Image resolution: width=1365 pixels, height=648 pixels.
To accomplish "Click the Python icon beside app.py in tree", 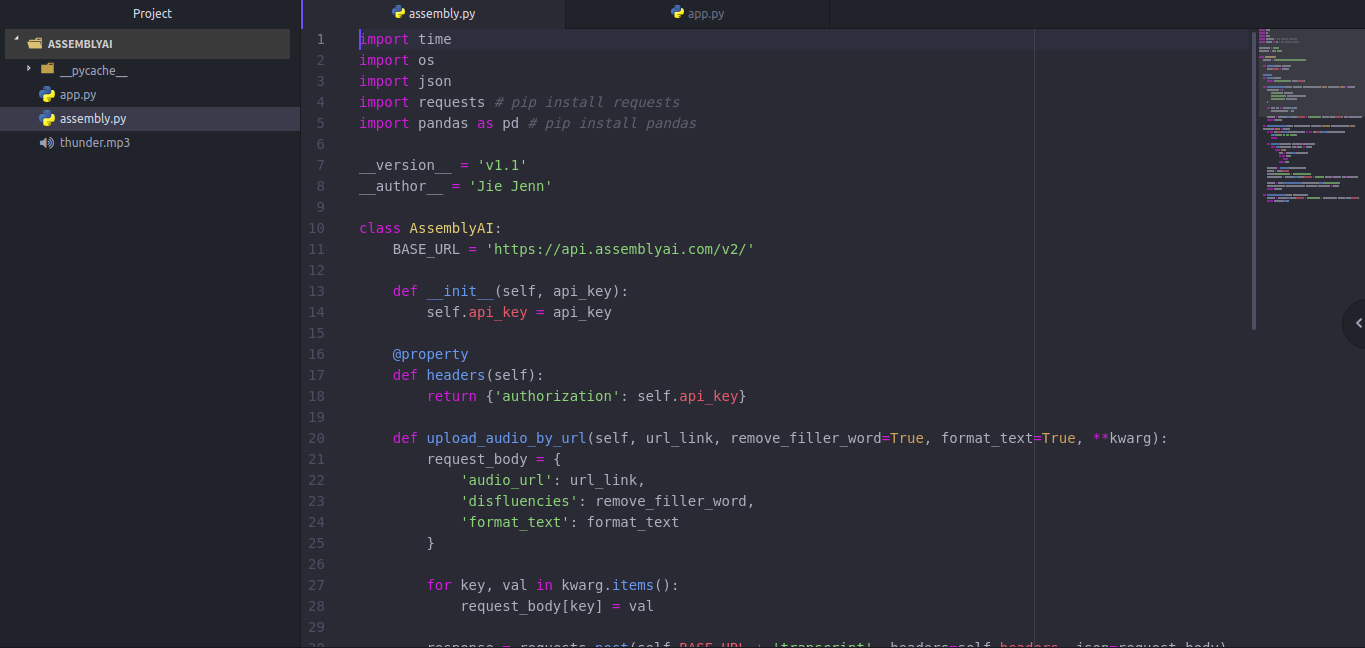I will click(x=47, y=95).
